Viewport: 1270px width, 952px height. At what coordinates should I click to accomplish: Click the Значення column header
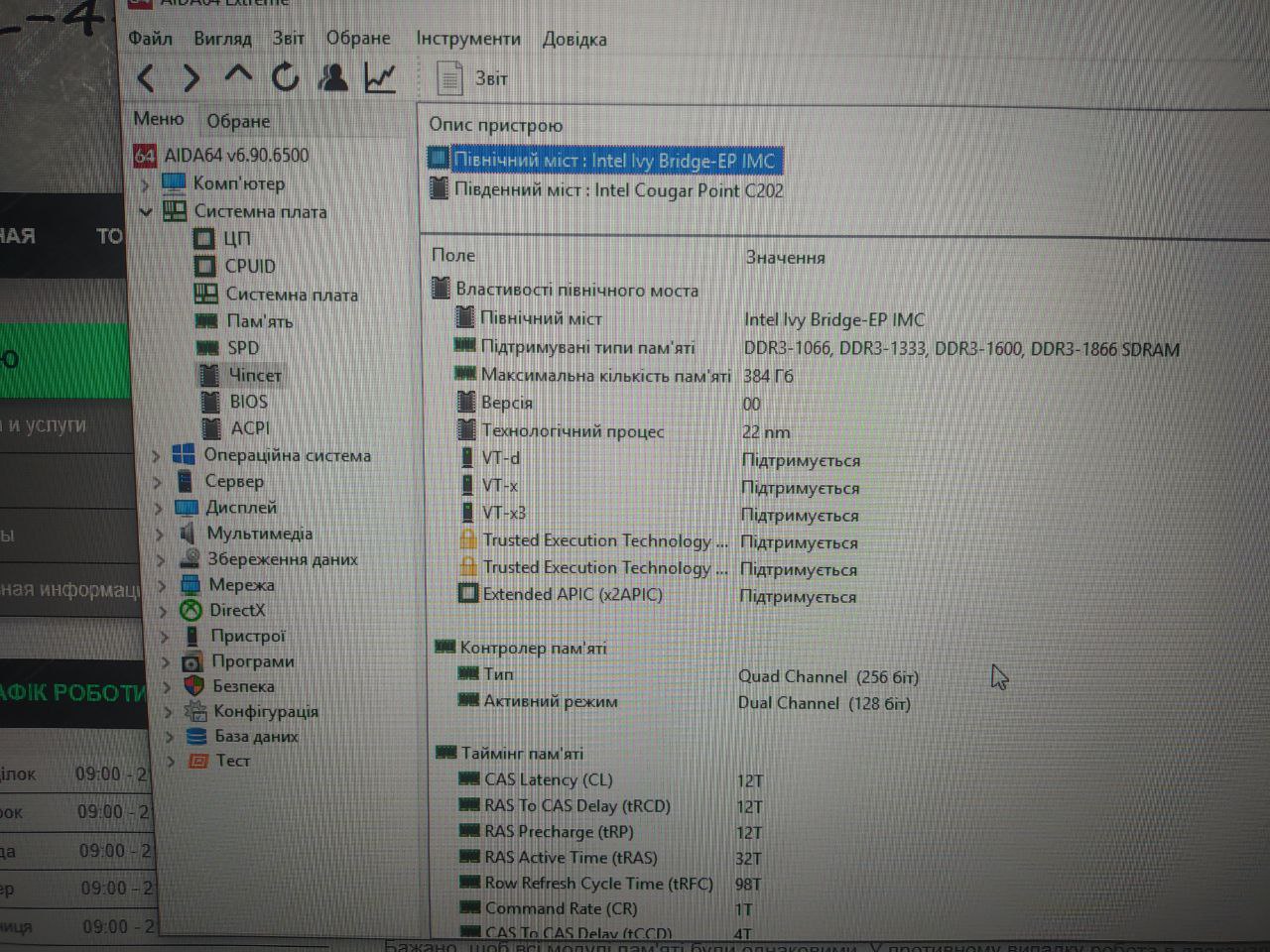click(785, 257)
